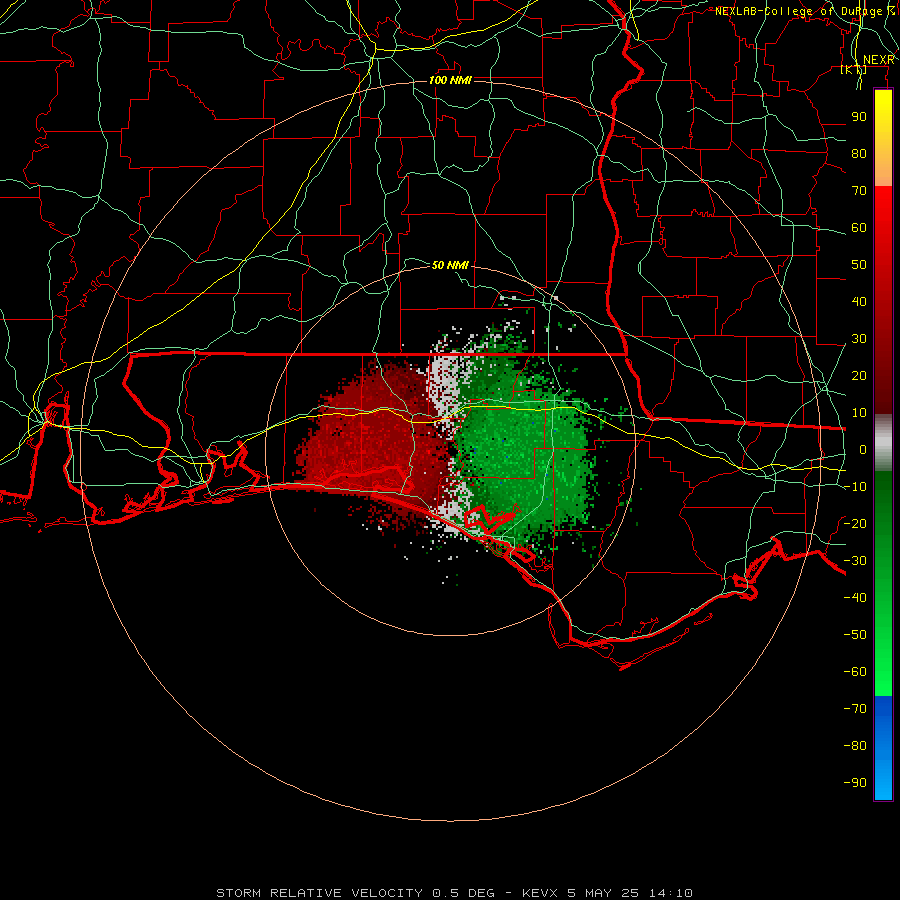Click the "-50" value on the velocity scale
This screenshot has width=900, height=900.
[x=855, y=635]
